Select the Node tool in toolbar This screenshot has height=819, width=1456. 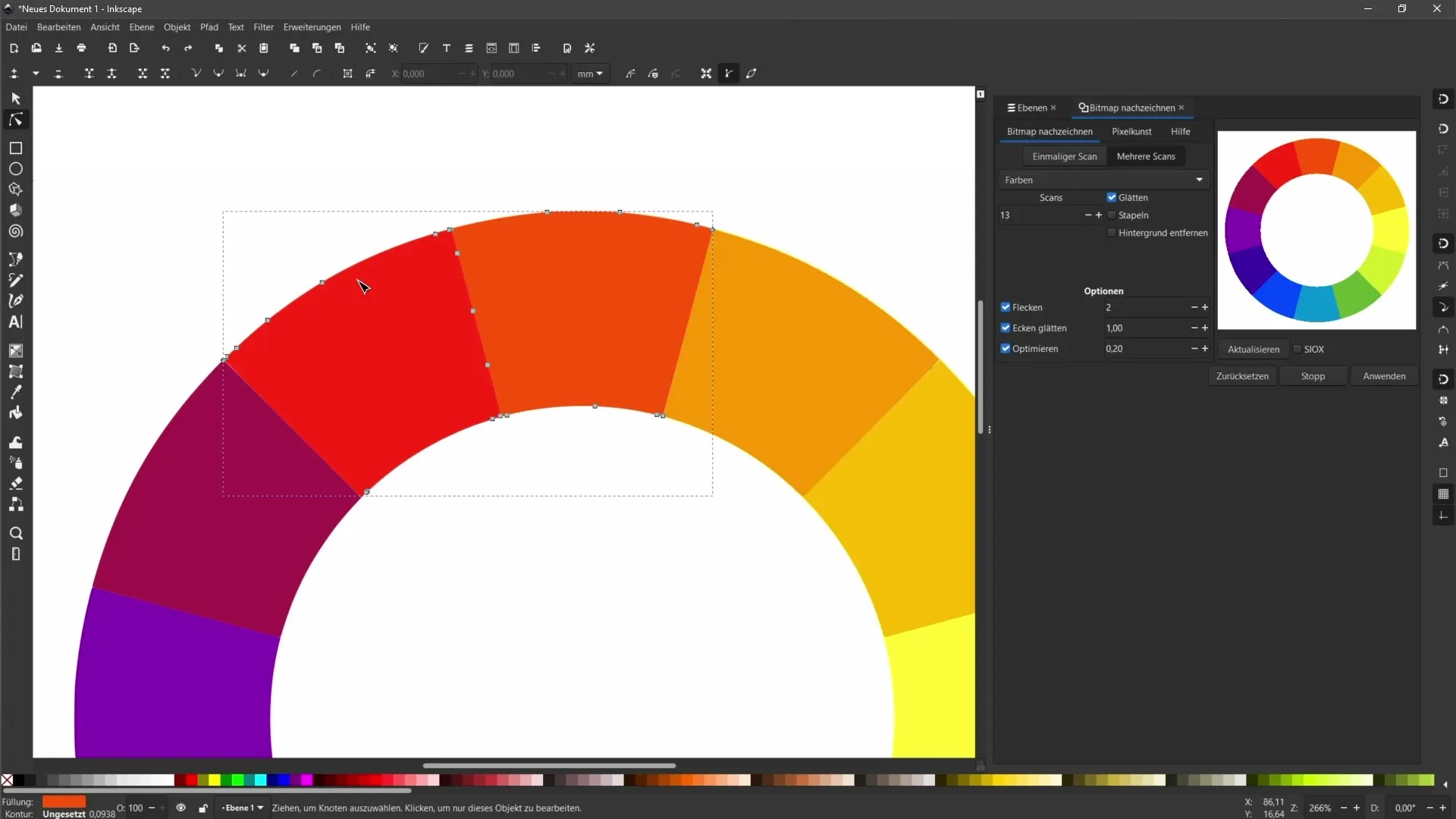(x=15, y=118)
